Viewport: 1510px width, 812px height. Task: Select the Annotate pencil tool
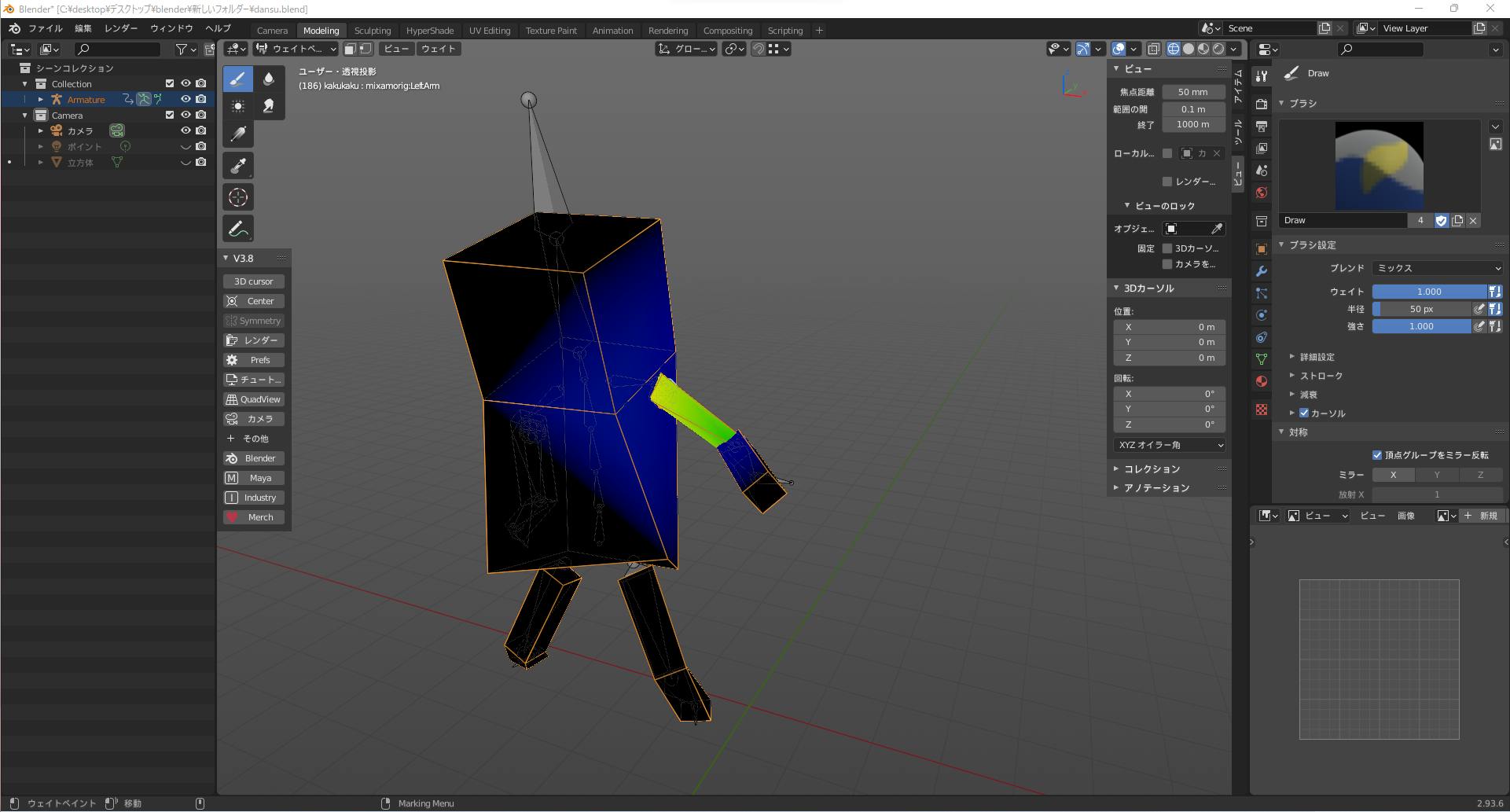[x=238, y=229]
